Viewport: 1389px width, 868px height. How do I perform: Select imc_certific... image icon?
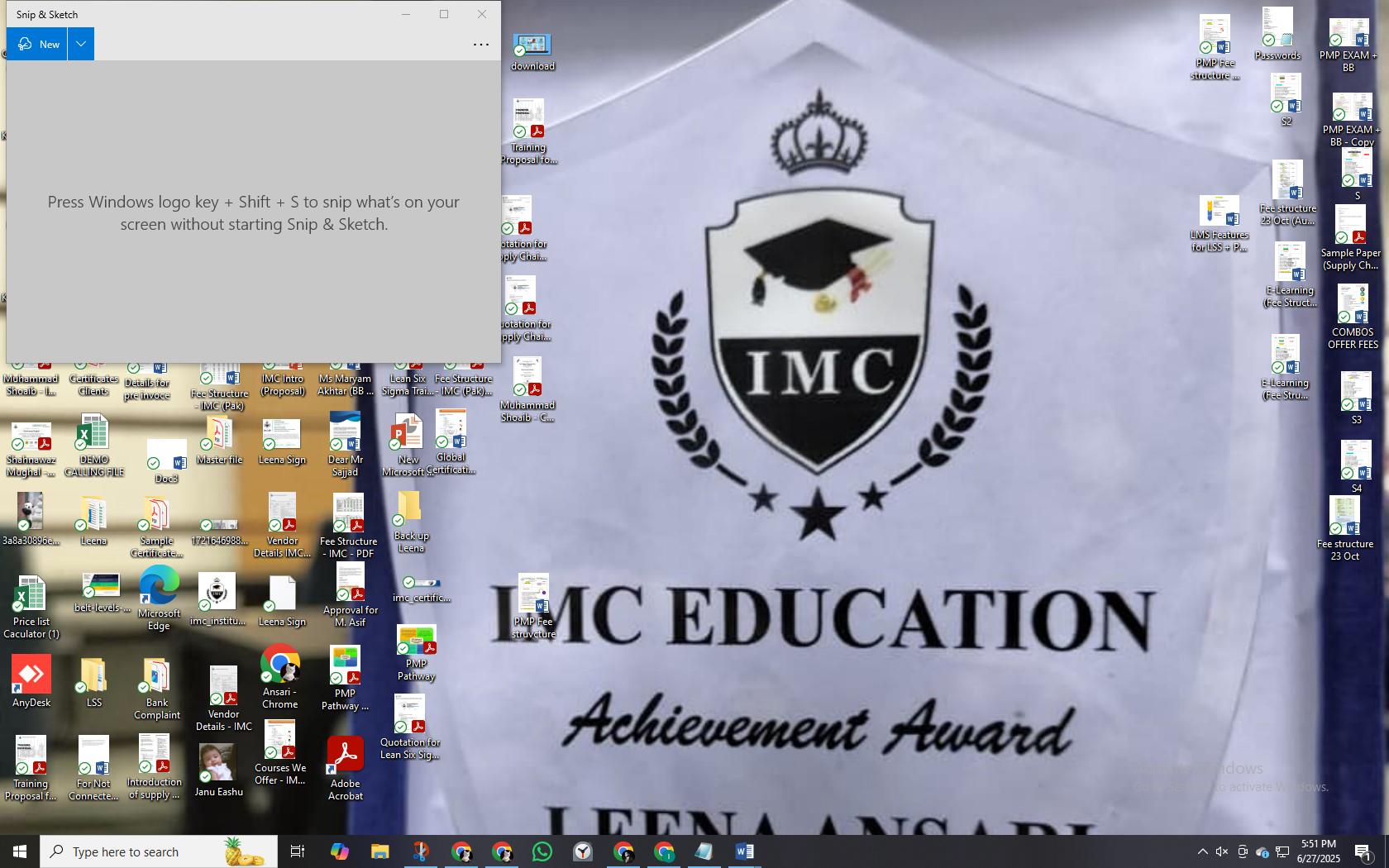[x=421, y=589]
